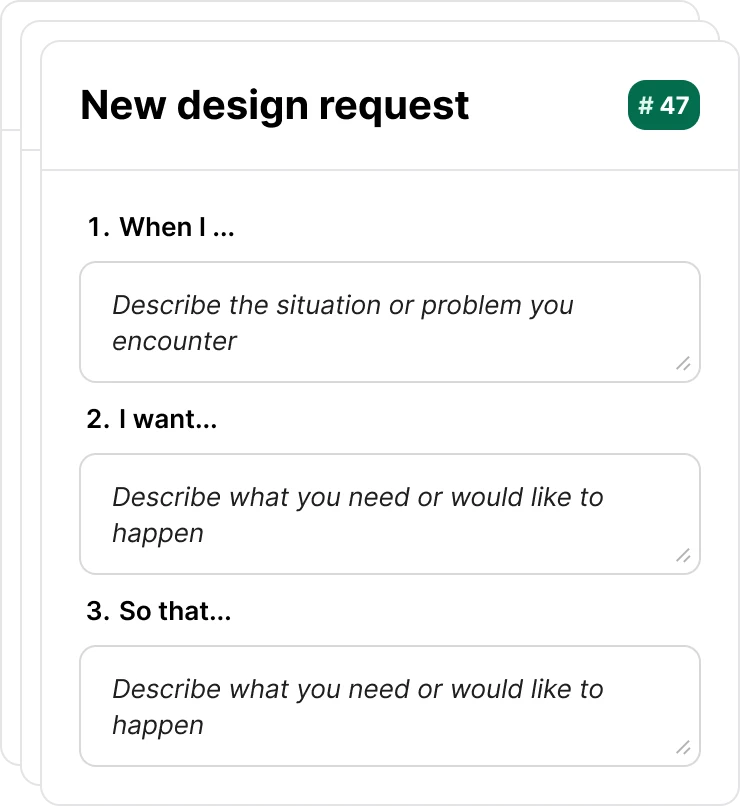Click the "New design request" heading
This screenshot has width=740, height=806.
(x=274, y=106)
